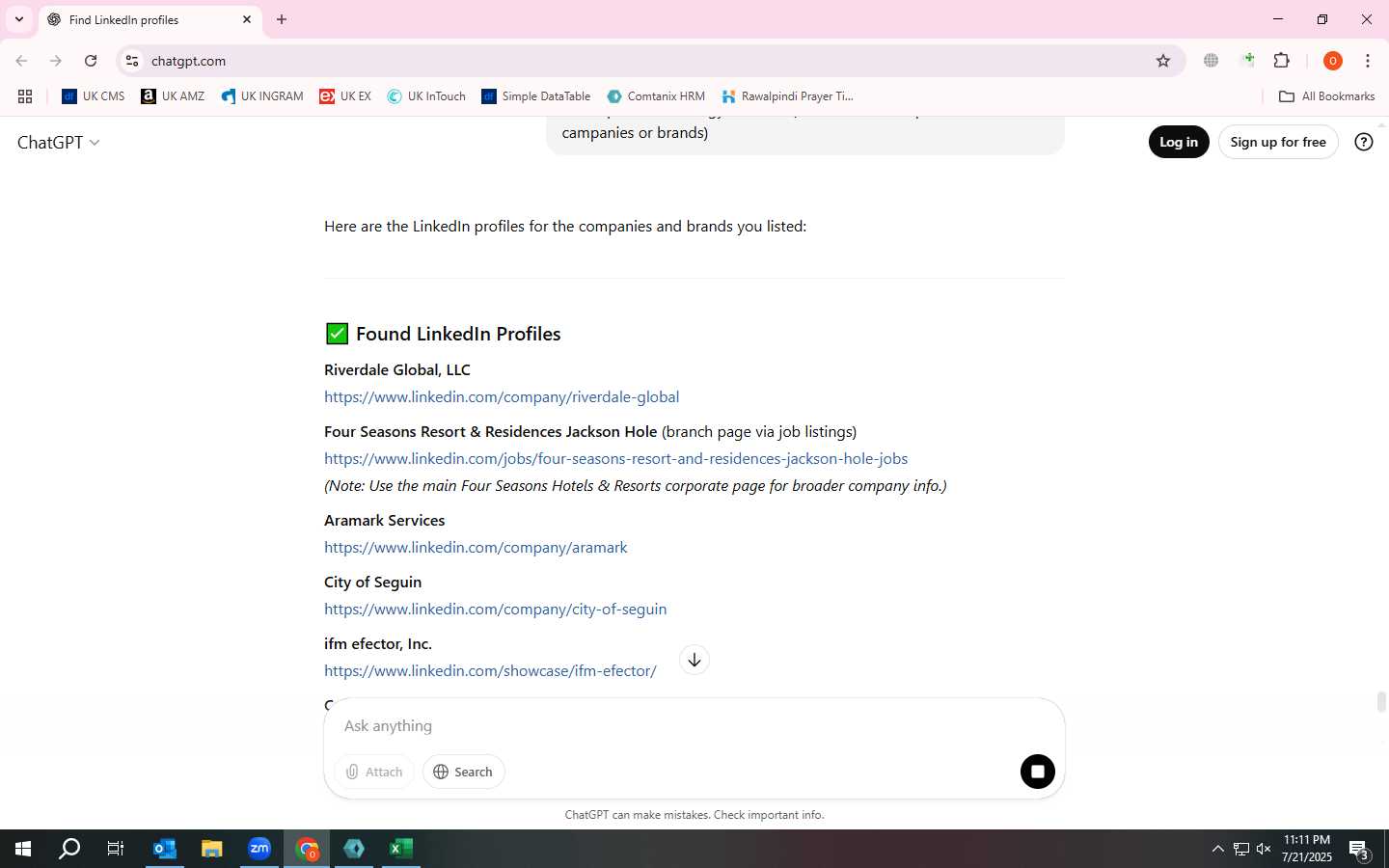Open the City of Seguin LinkedIn link

(495, 610)
